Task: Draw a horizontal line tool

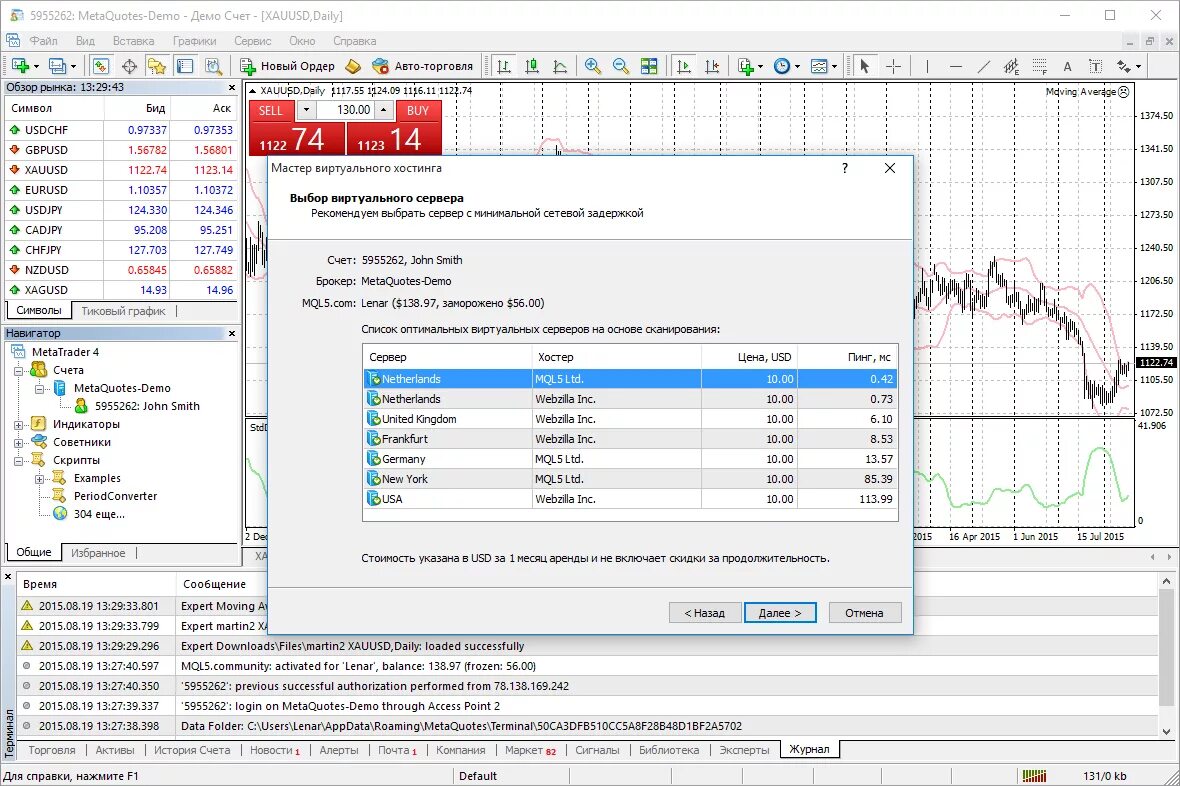Action: coord(956,66)
